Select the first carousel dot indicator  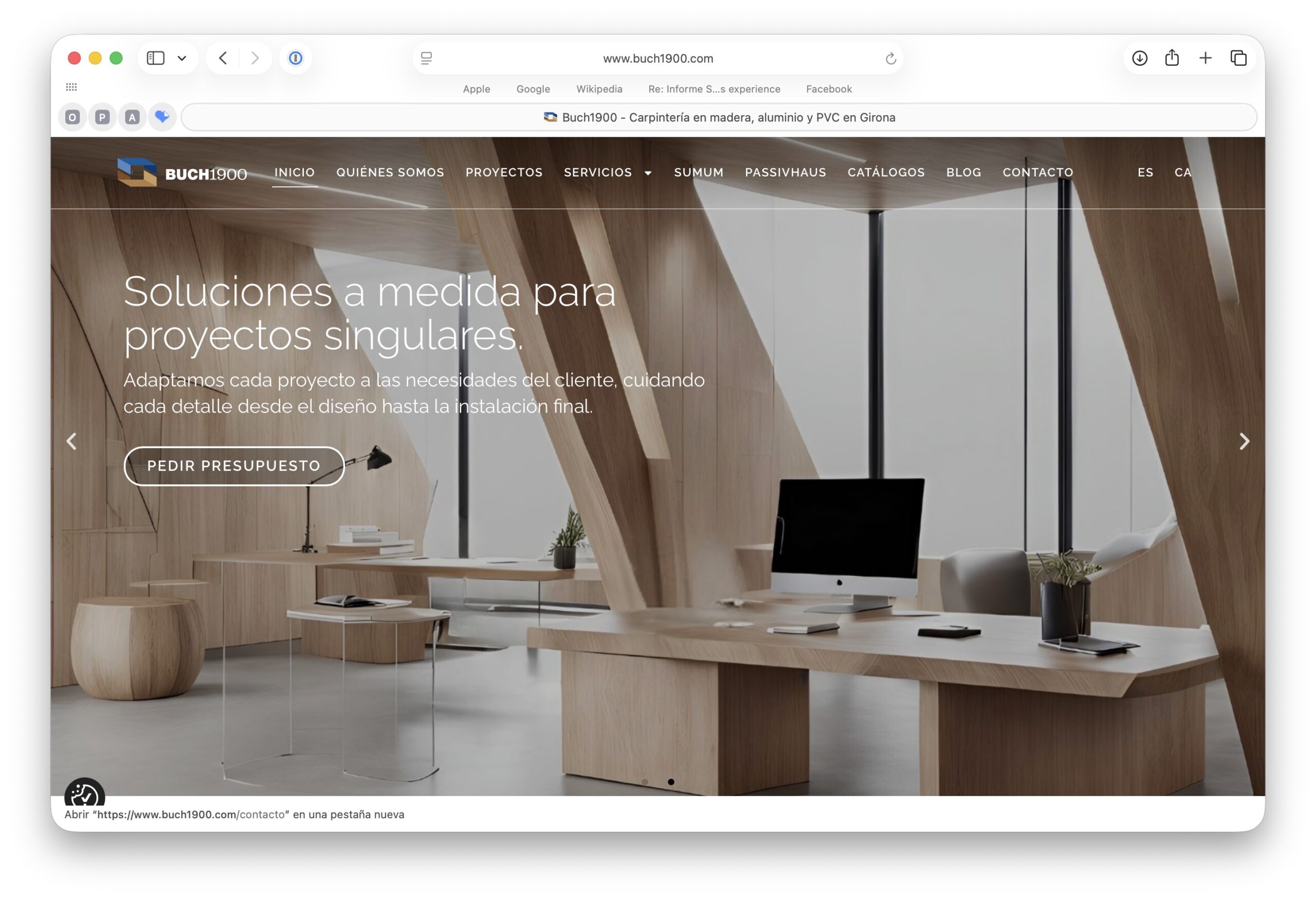pos(645,782)
